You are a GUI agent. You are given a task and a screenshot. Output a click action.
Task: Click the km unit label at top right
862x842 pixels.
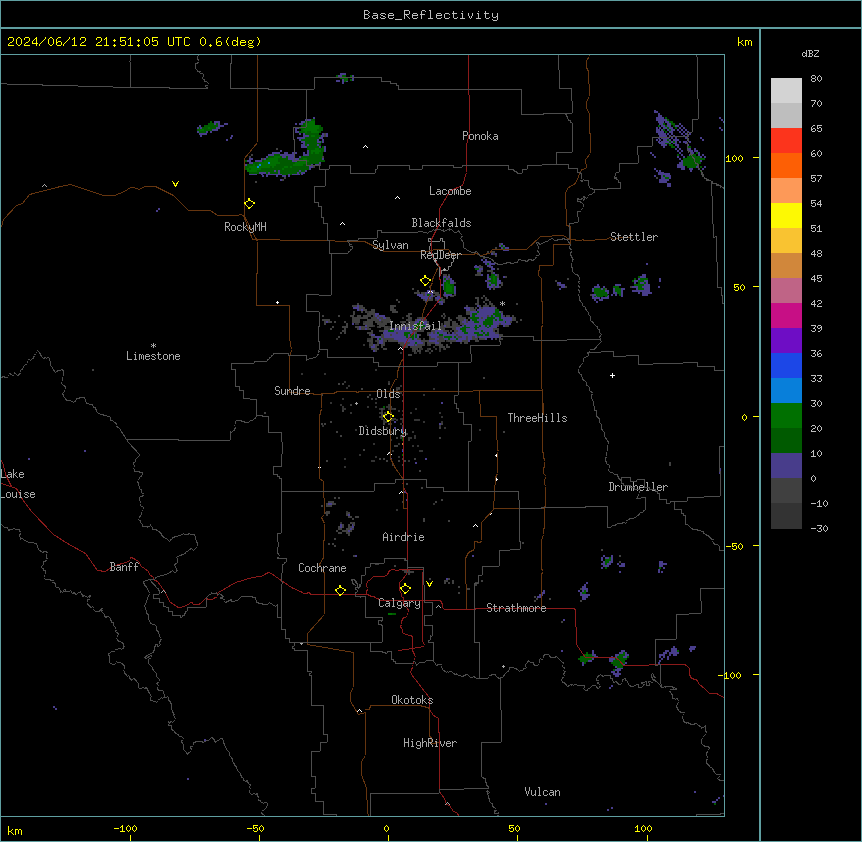744,42
